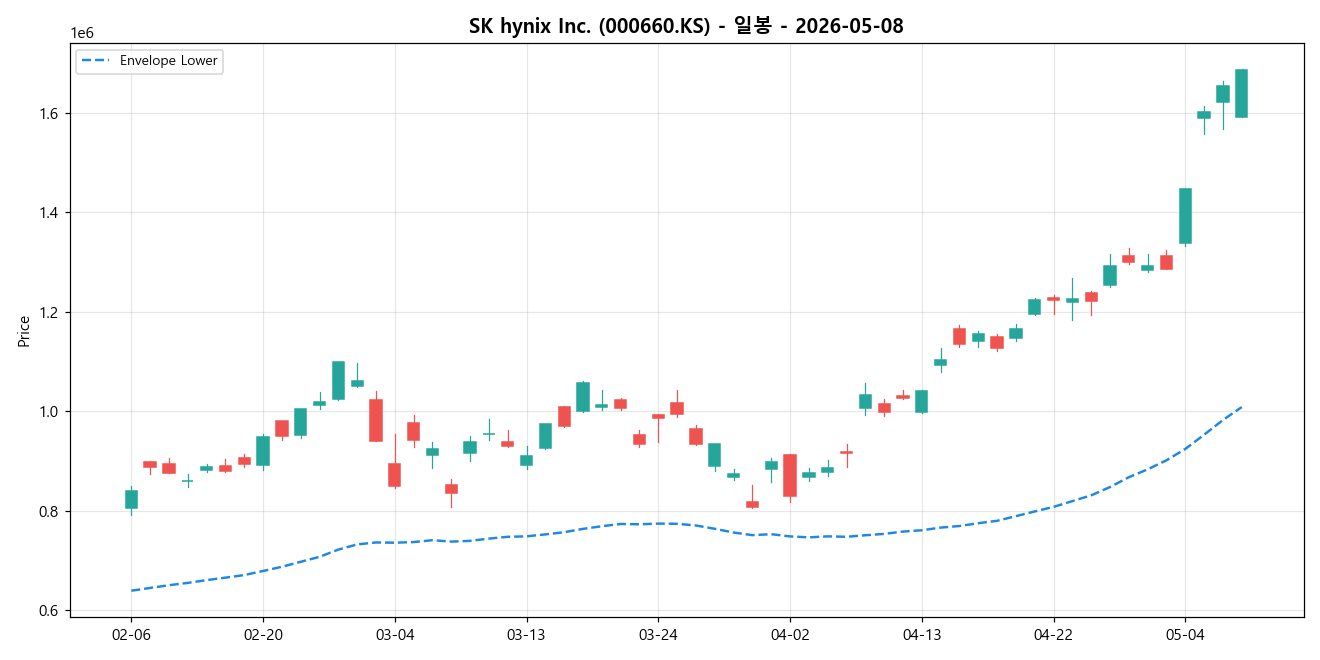Click the 05-04 date tick label
This screenshot has width=1320, height=660.
click(1185, 634)
